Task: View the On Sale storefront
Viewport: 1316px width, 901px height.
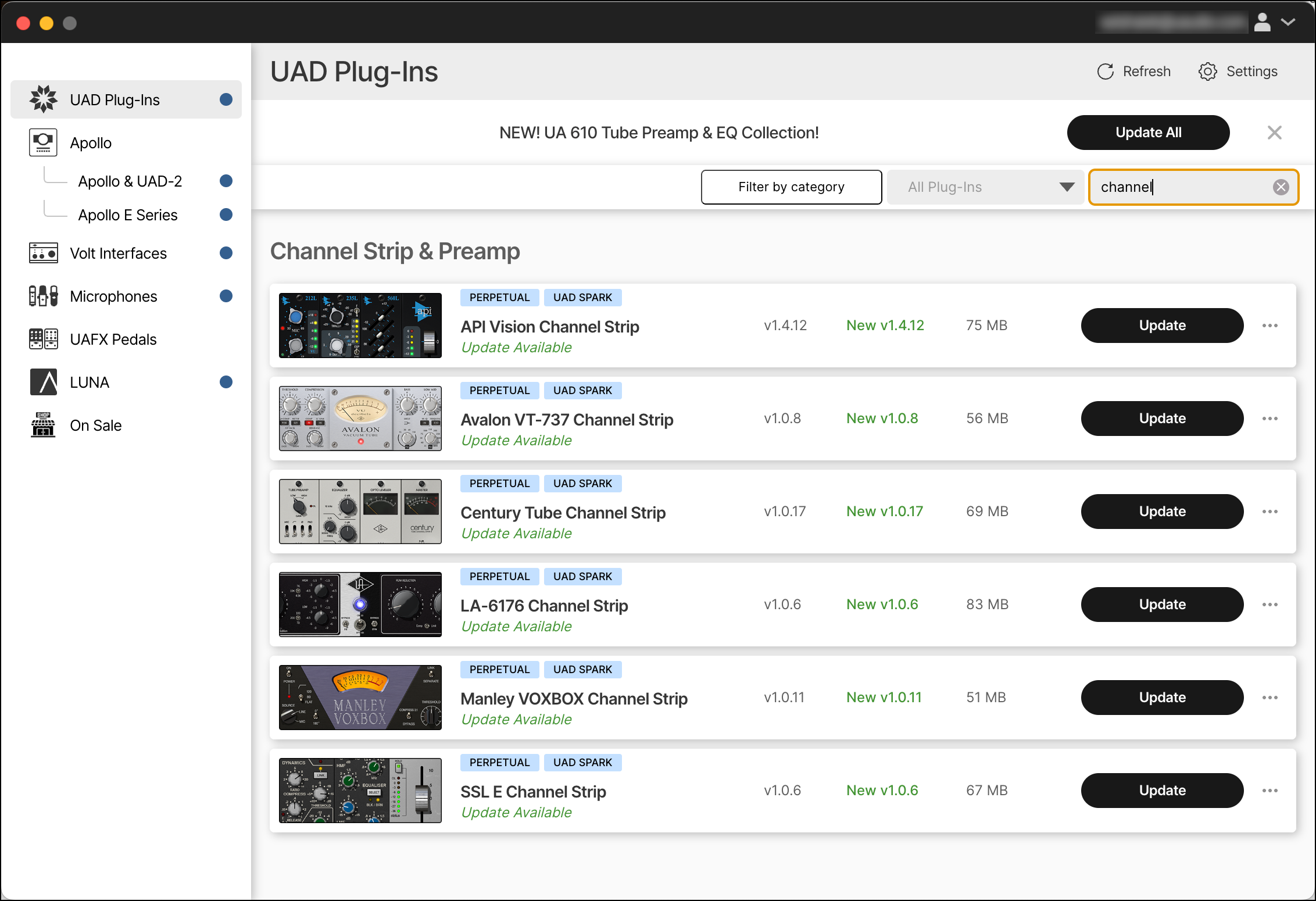Action: pos(95,425)
